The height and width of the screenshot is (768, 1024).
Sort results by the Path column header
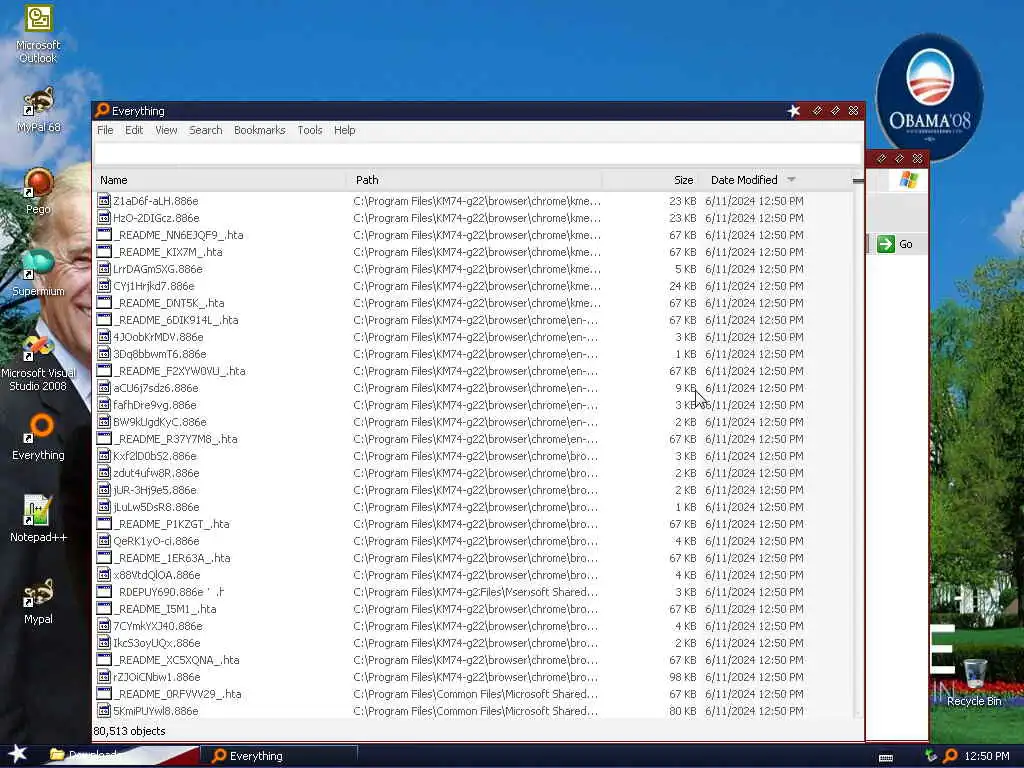(474, 180)
